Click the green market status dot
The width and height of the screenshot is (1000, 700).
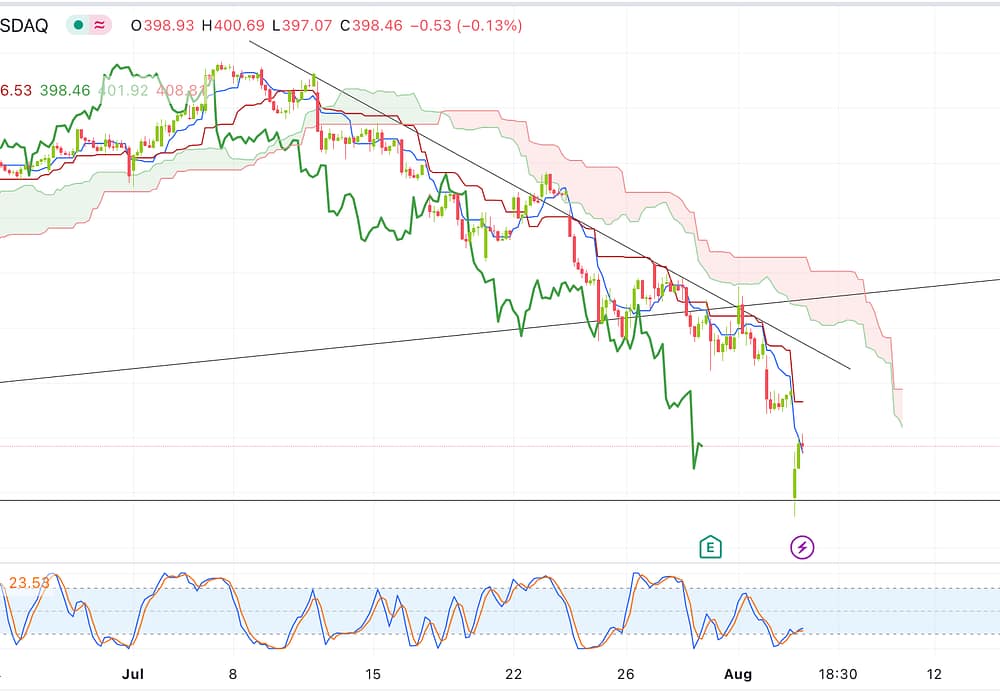point(78,26)
